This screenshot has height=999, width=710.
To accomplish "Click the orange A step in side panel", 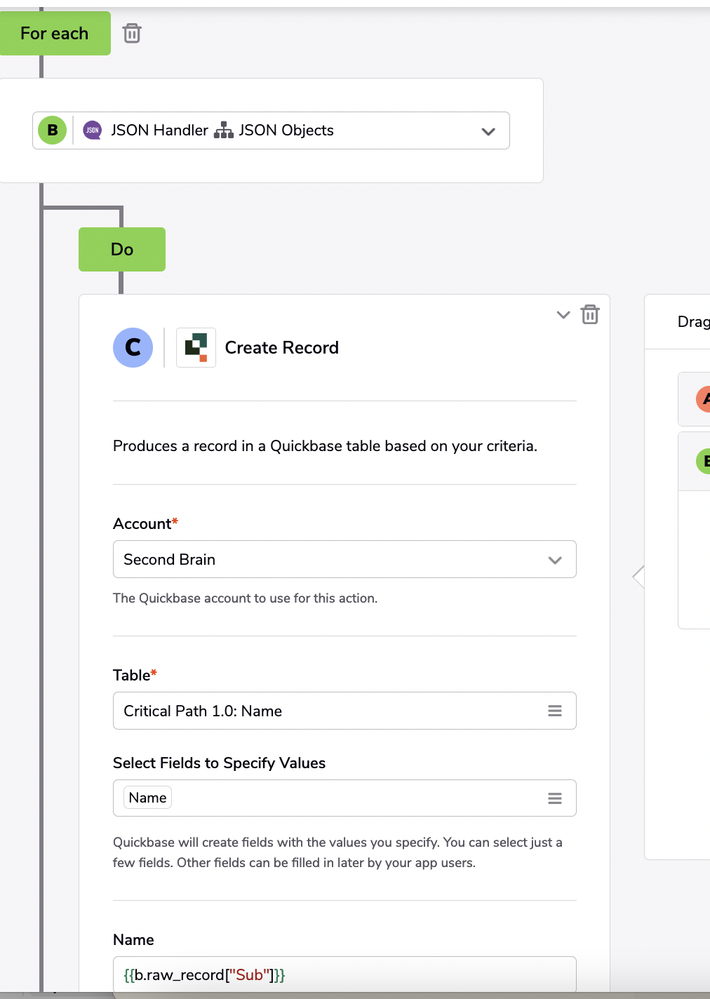I will [x=703, y=399].
